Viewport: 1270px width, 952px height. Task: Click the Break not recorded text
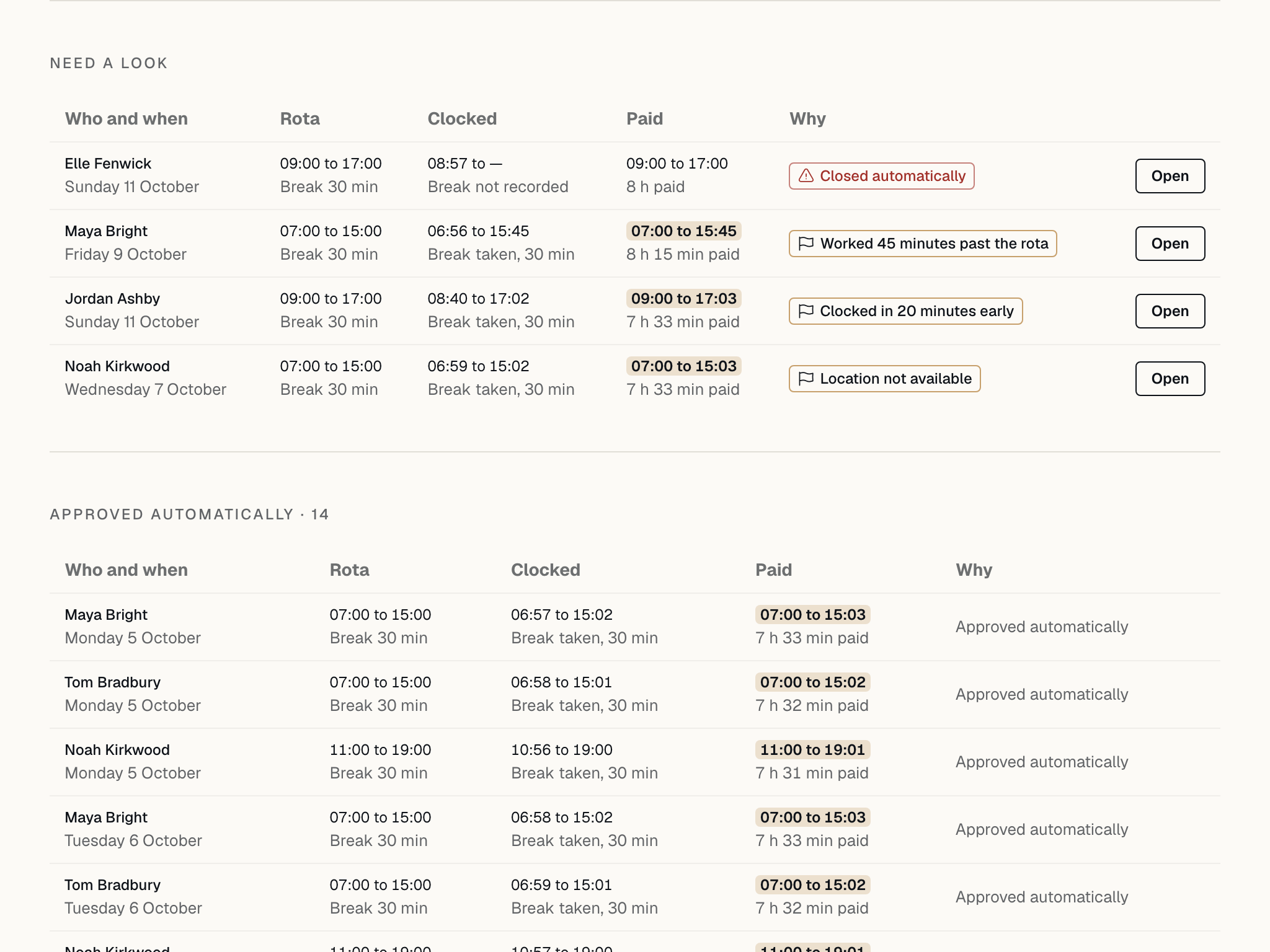pyautogui.click(x=497, y=187)
